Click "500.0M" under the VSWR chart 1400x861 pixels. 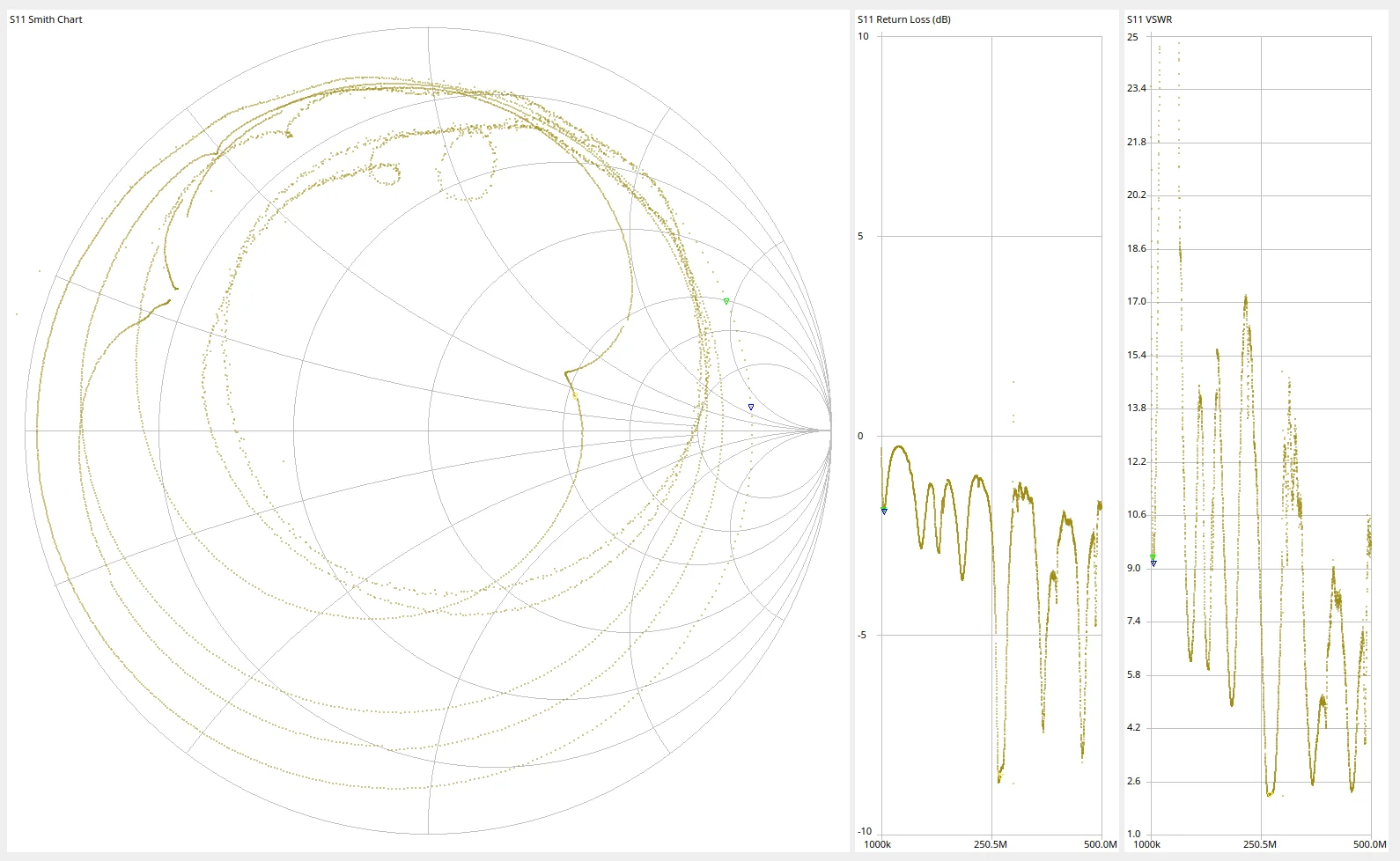point(1369,844)
